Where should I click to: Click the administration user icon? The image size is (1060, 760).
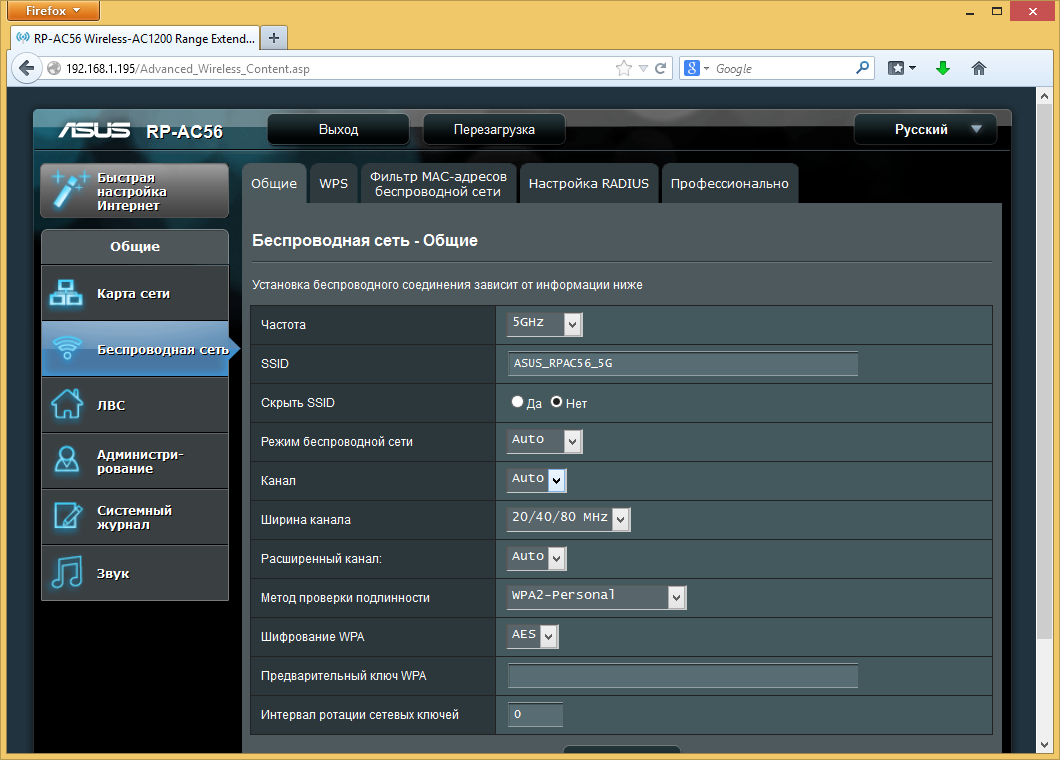pos(67,460)
